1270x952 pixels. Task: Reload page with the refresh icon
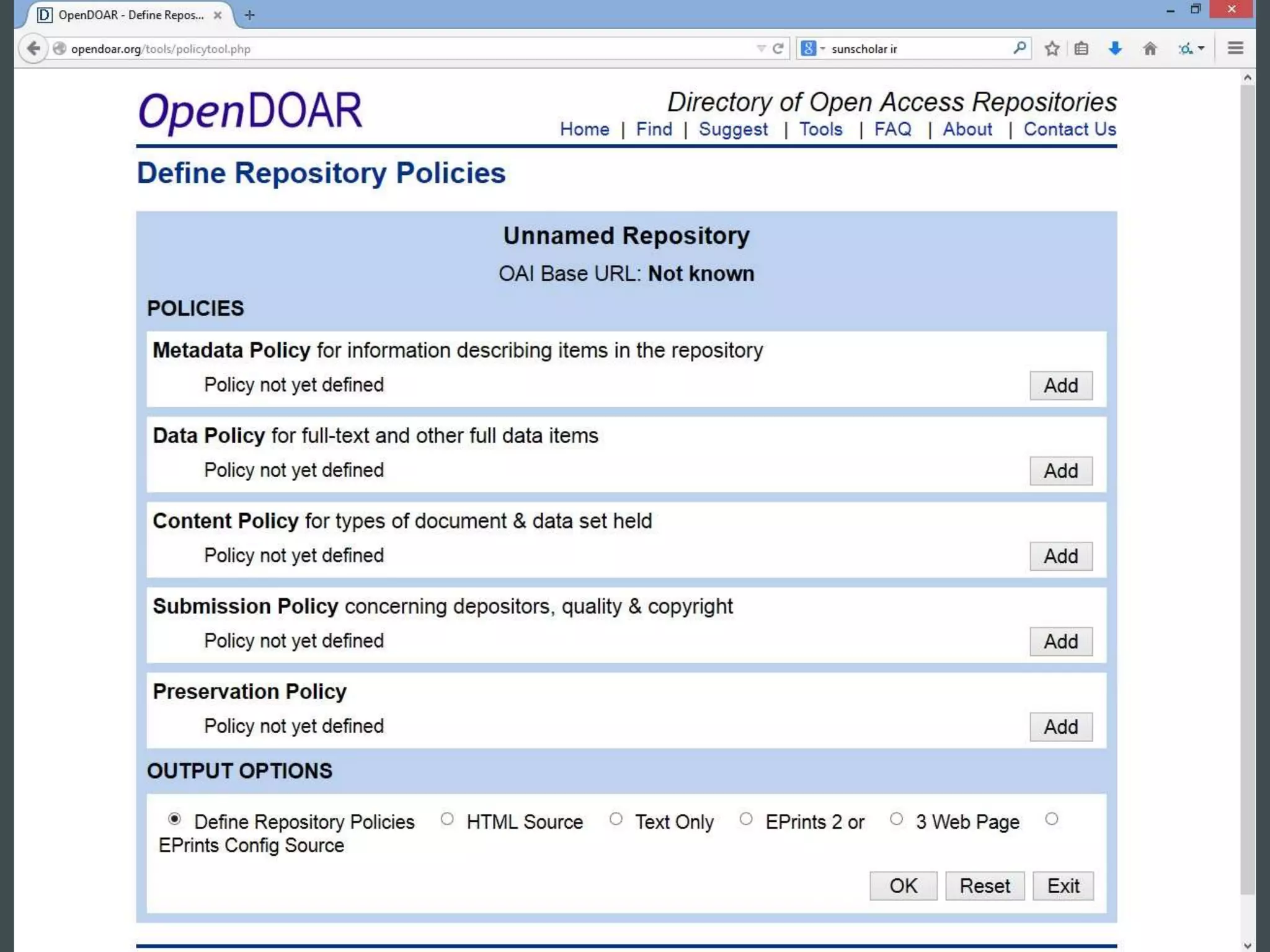tap(778, 48)
